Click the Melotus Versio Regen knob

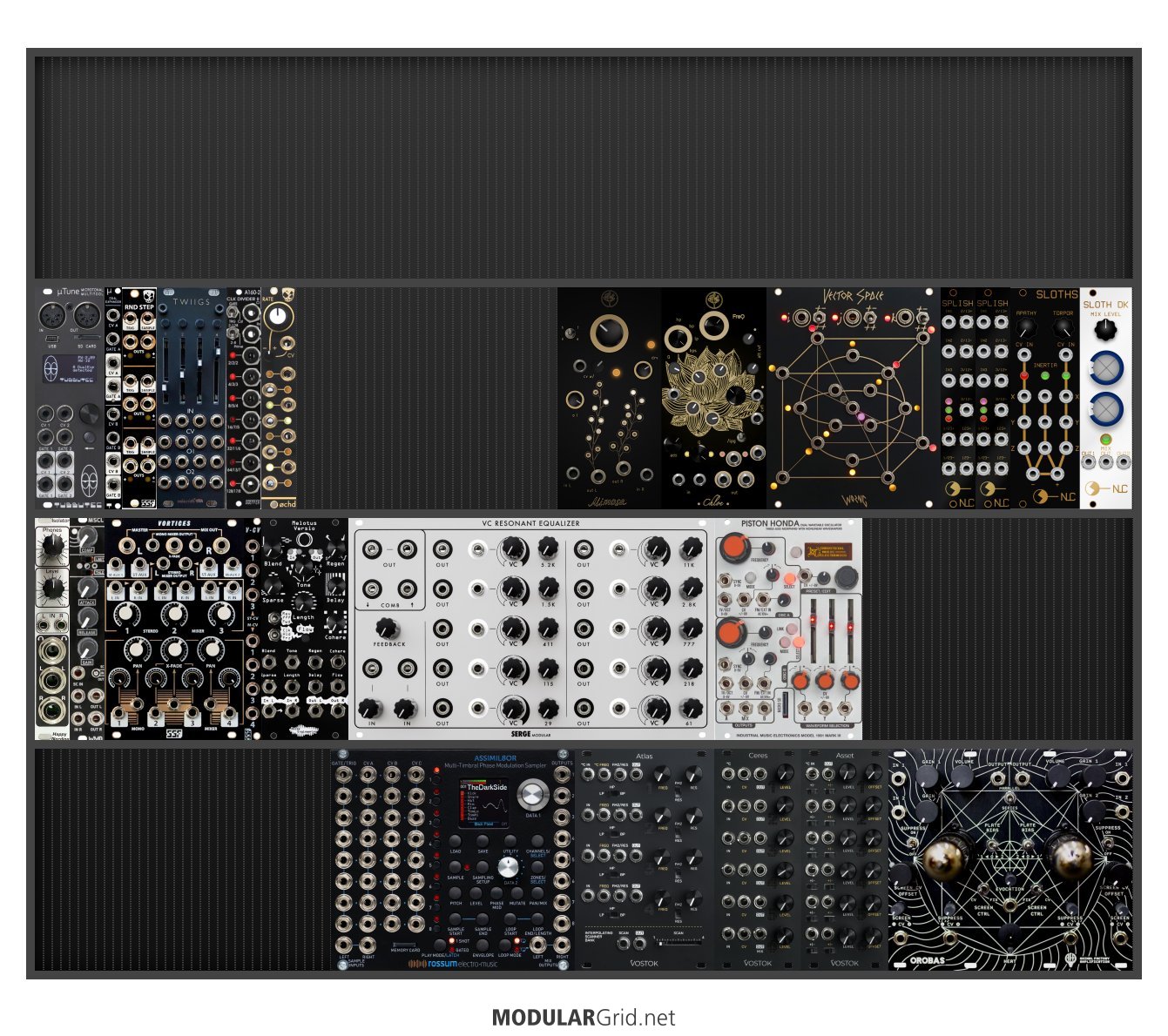(336, 547)
